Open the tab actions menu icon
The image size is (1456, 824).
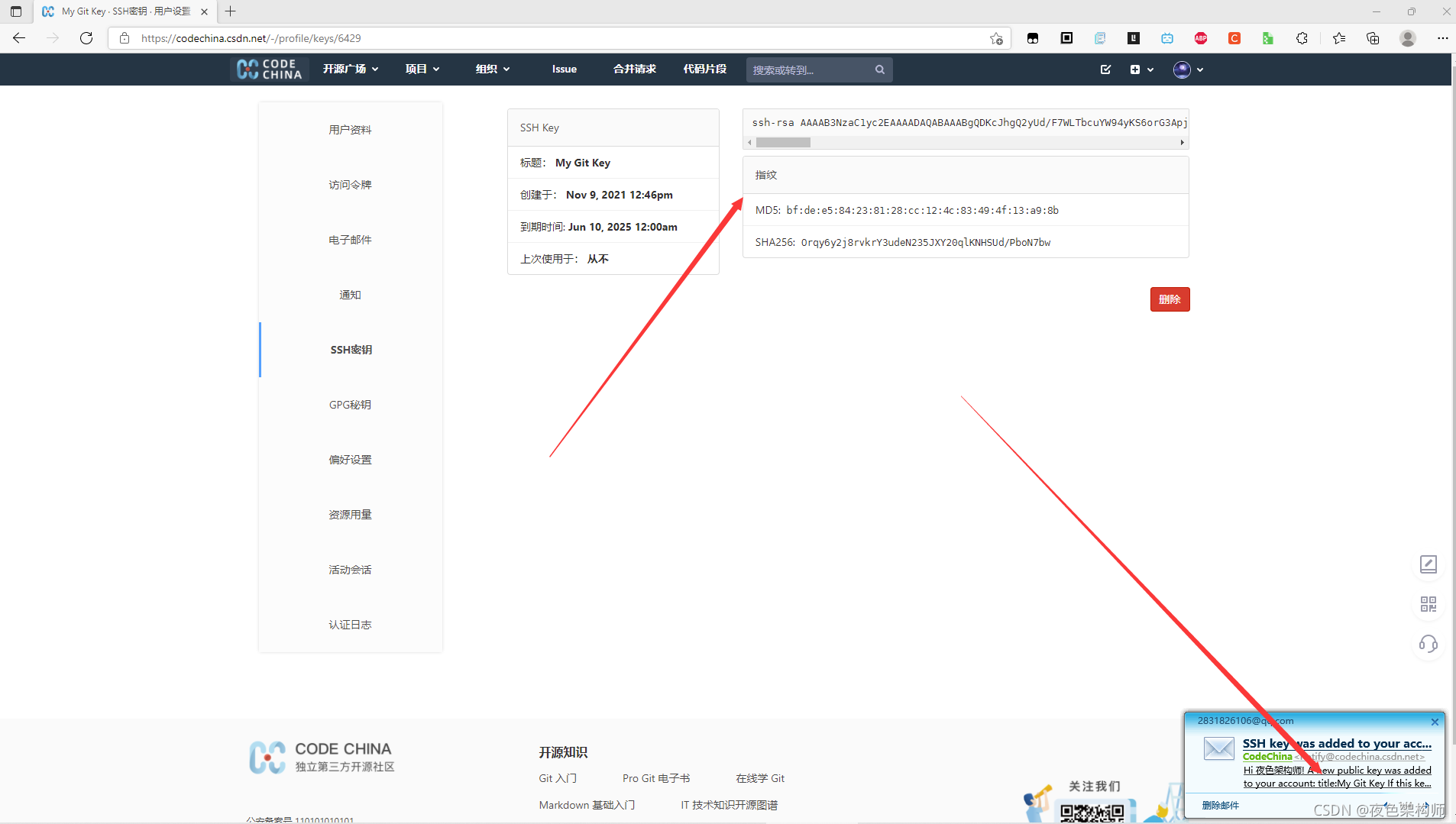pos(16,11)
